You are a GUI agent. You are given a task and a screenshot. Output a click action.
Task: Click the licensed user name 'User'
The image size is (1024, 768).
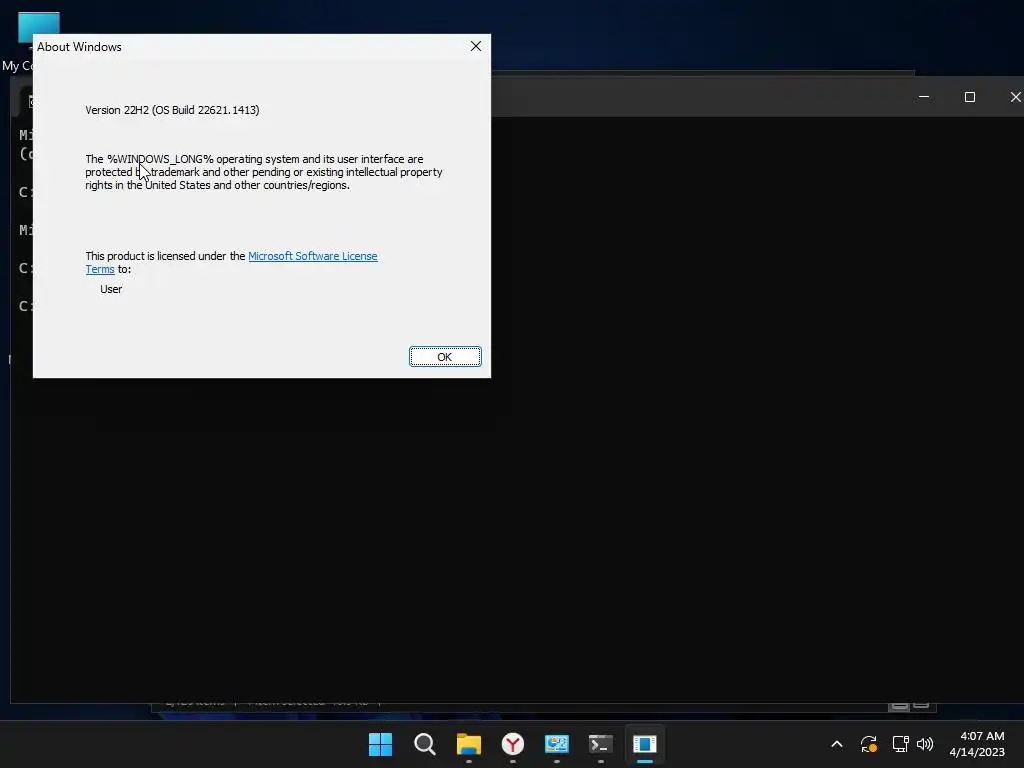click(x=111, y=289)
